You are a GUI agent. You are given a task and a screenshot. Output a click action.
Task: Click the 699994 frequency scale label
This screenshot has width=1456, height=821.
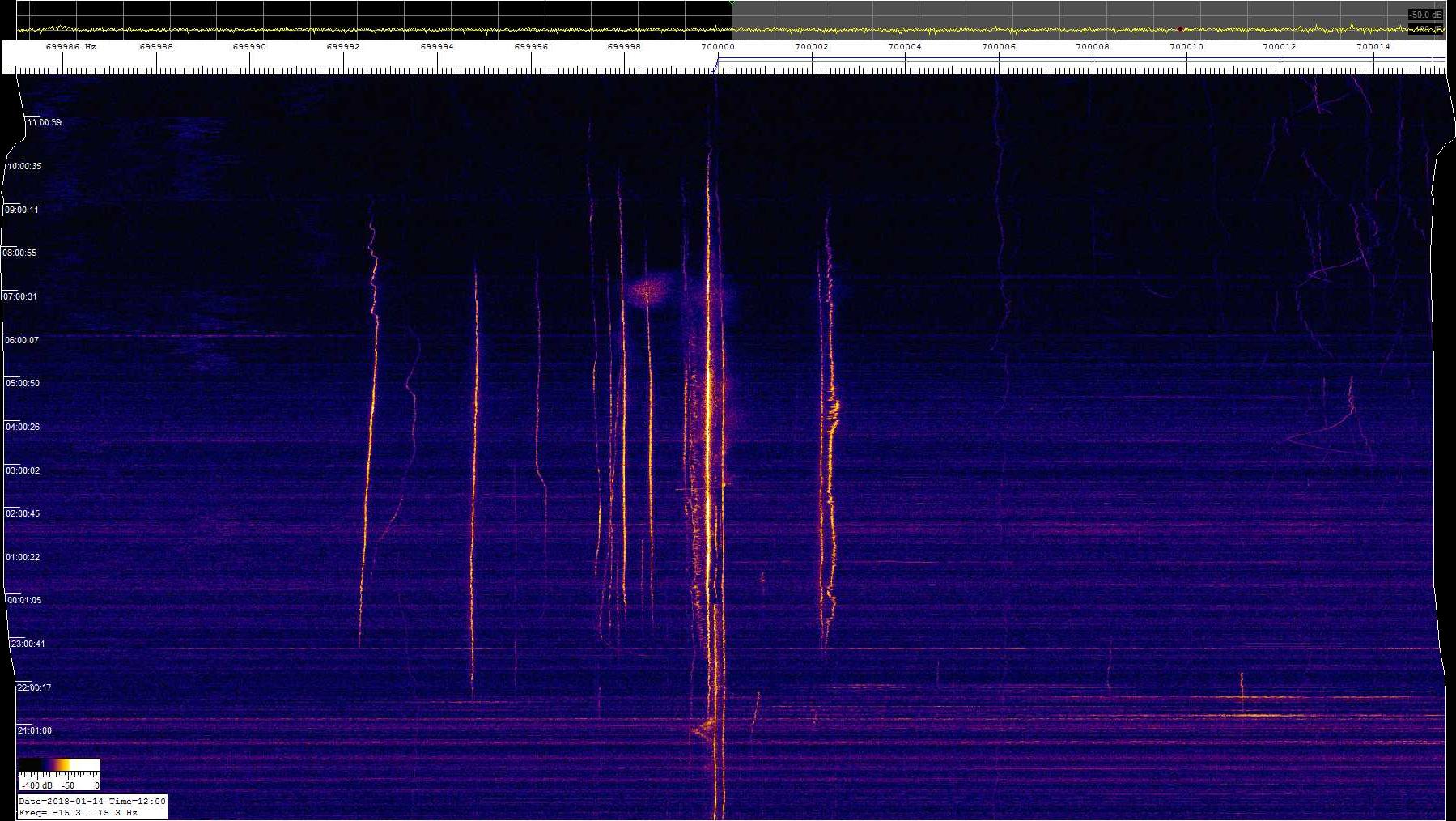click(x=437, y=47)
